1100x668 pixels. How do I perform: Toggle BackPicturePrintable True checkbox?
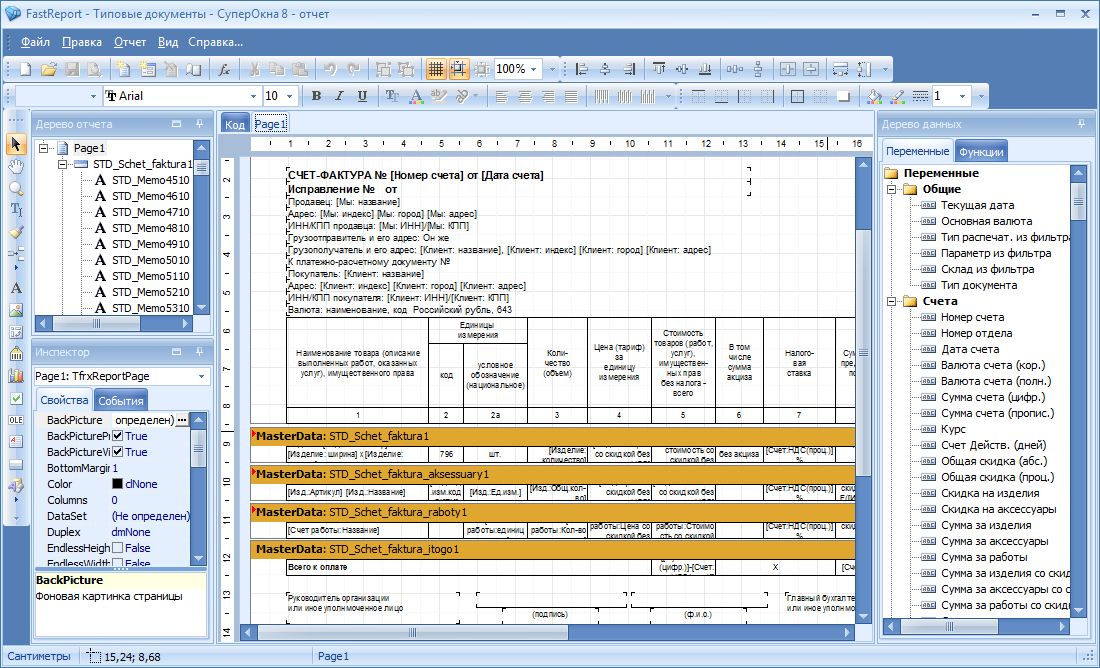pyautogui.click(x=118, y=436)
